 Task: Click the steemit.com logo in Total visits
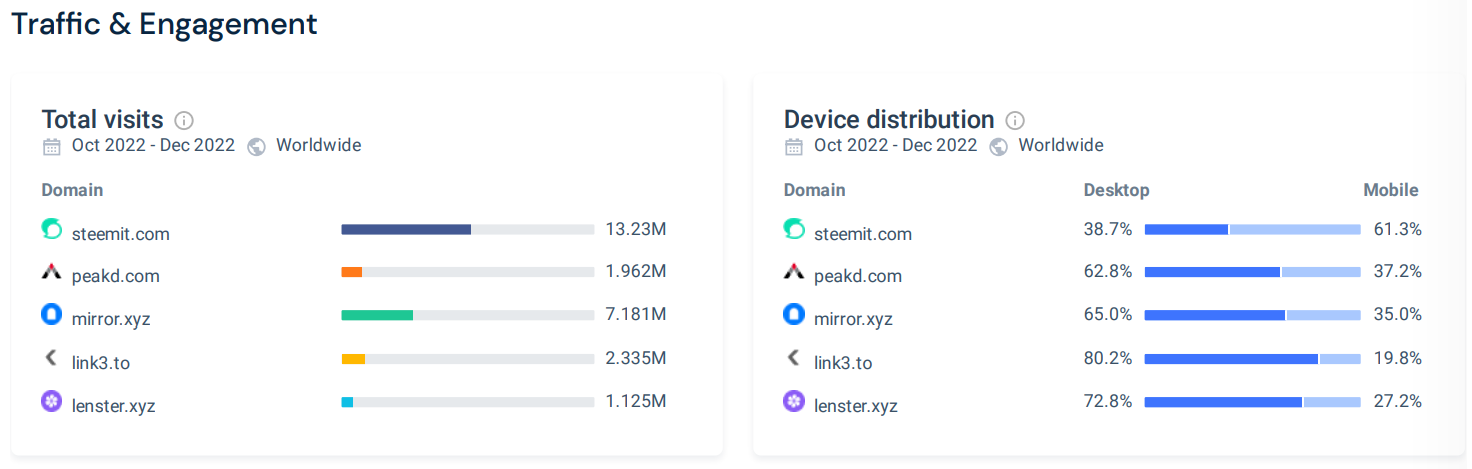point(52,230)
